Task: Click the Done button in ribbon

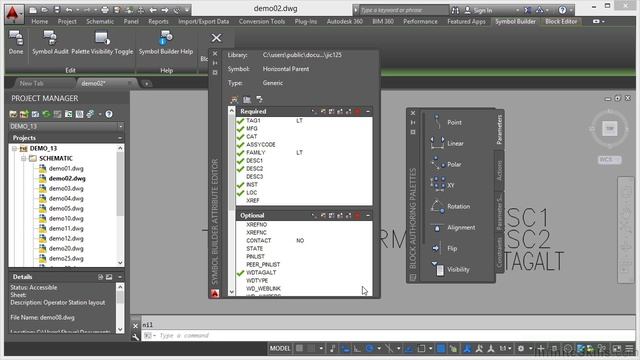Action: [x=16, y=42]
